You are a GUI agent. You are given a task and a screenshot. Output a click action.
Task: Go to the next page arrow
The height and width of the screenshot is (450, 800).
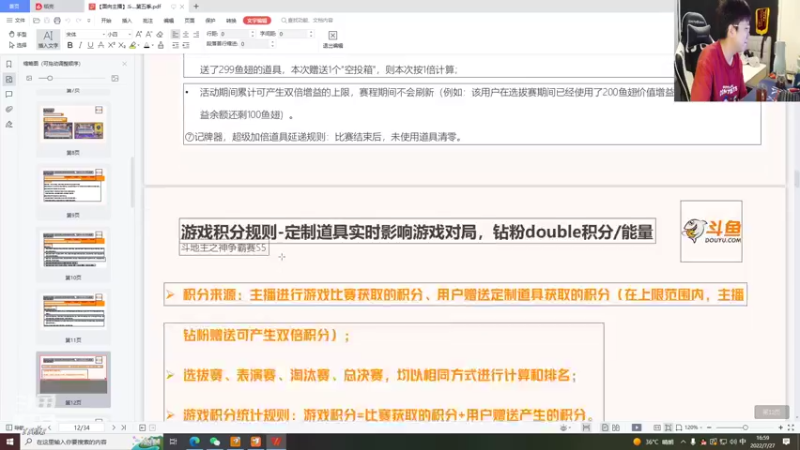click(x=113, y=428)
